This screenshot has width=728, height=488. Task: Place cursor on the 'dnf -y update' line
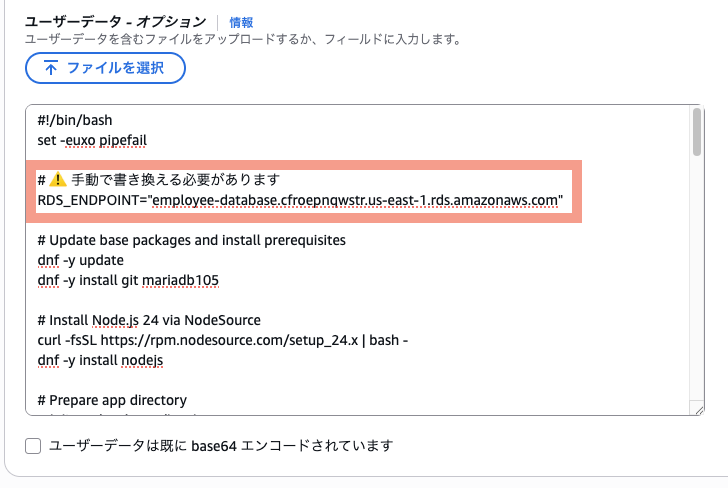80,260
